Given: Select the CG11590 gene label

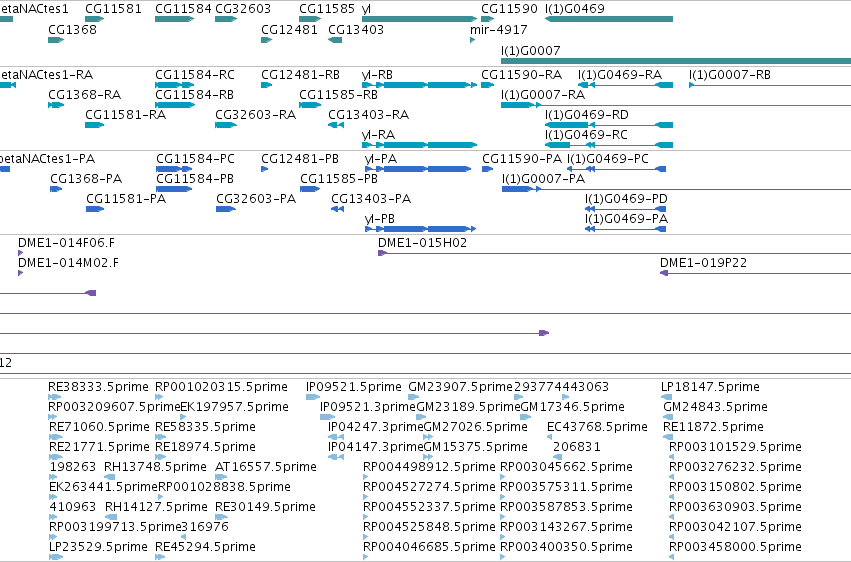Looking at the screenshot, I should (509, 9).
